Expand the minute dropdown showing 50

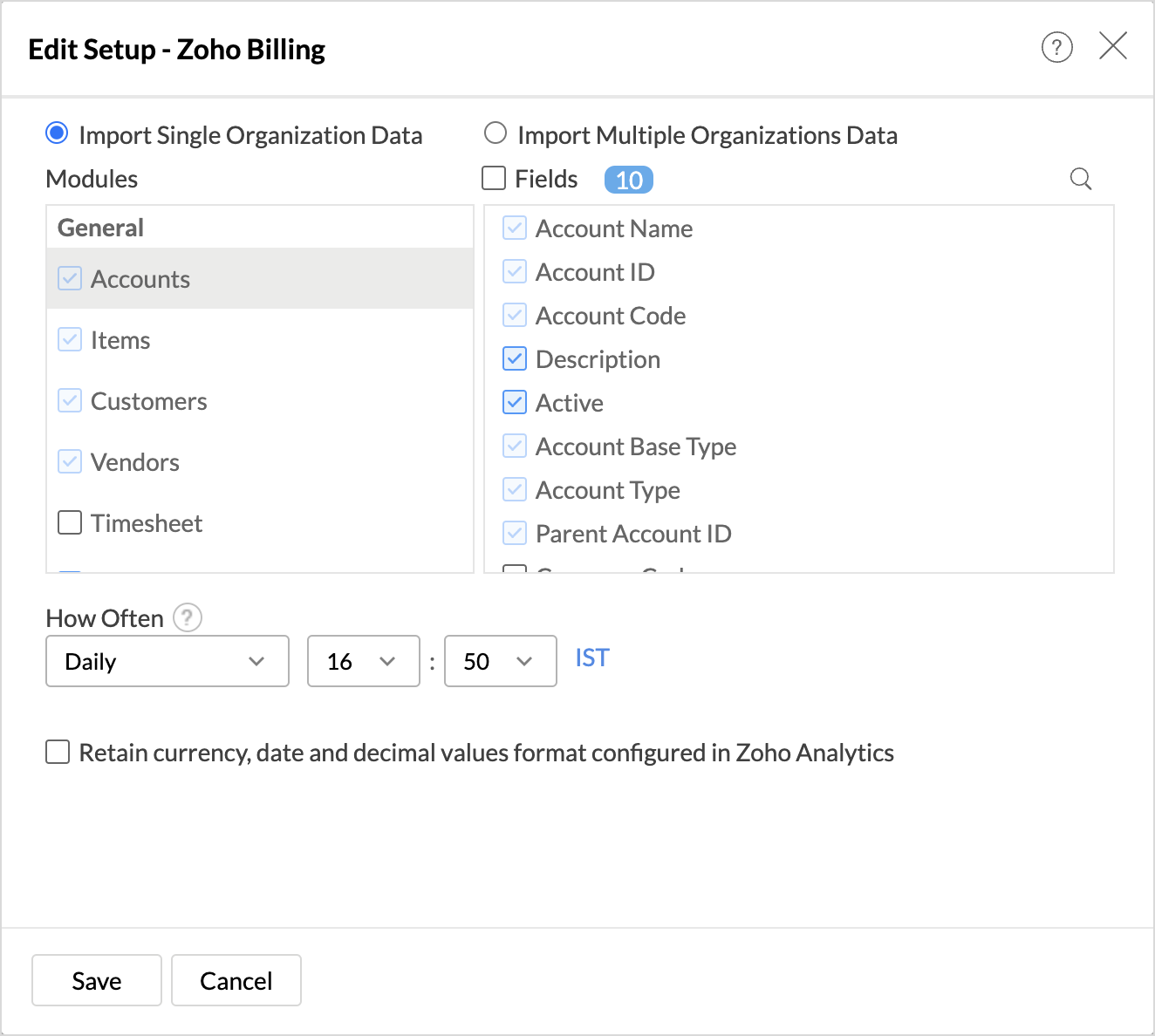(x=500, y=661)
